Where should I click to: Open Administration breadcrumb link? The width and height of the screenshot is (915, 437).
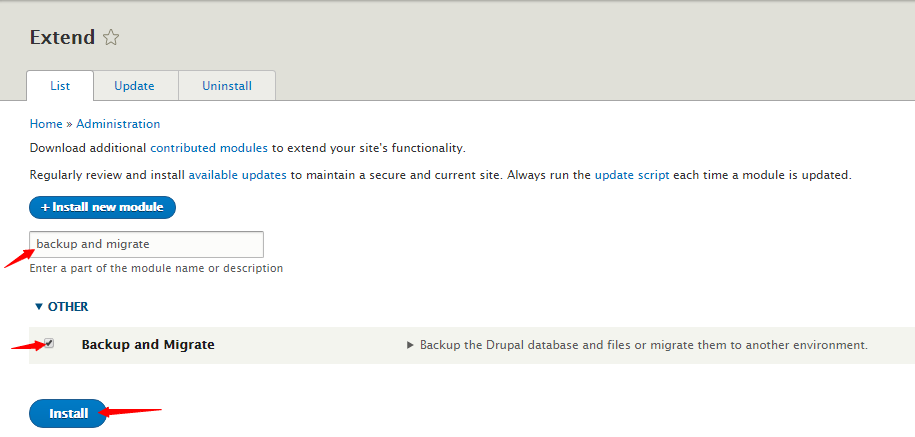click(x=118, y=124)
